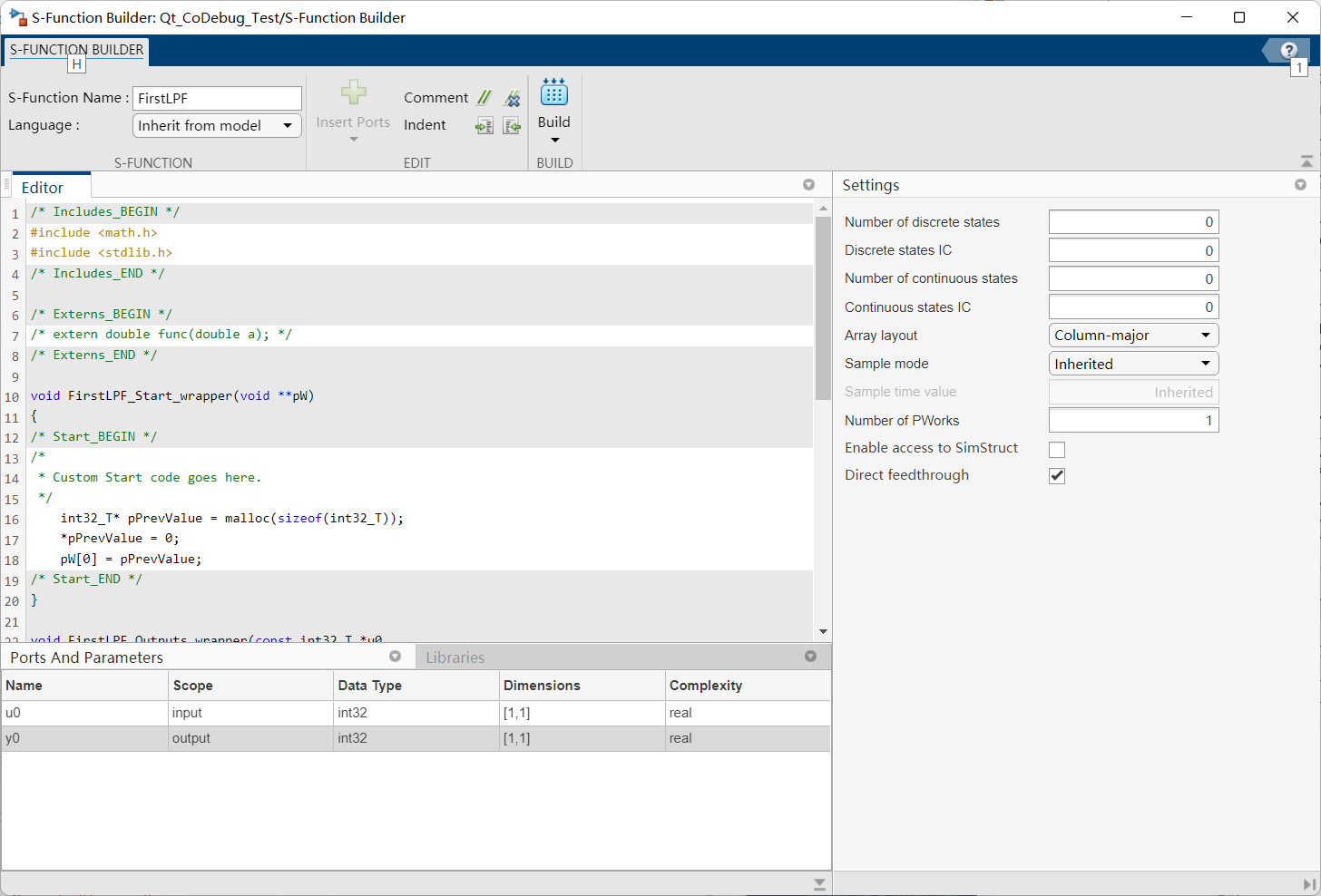
Task: Click the output scope cell
Action: (251, 738)
